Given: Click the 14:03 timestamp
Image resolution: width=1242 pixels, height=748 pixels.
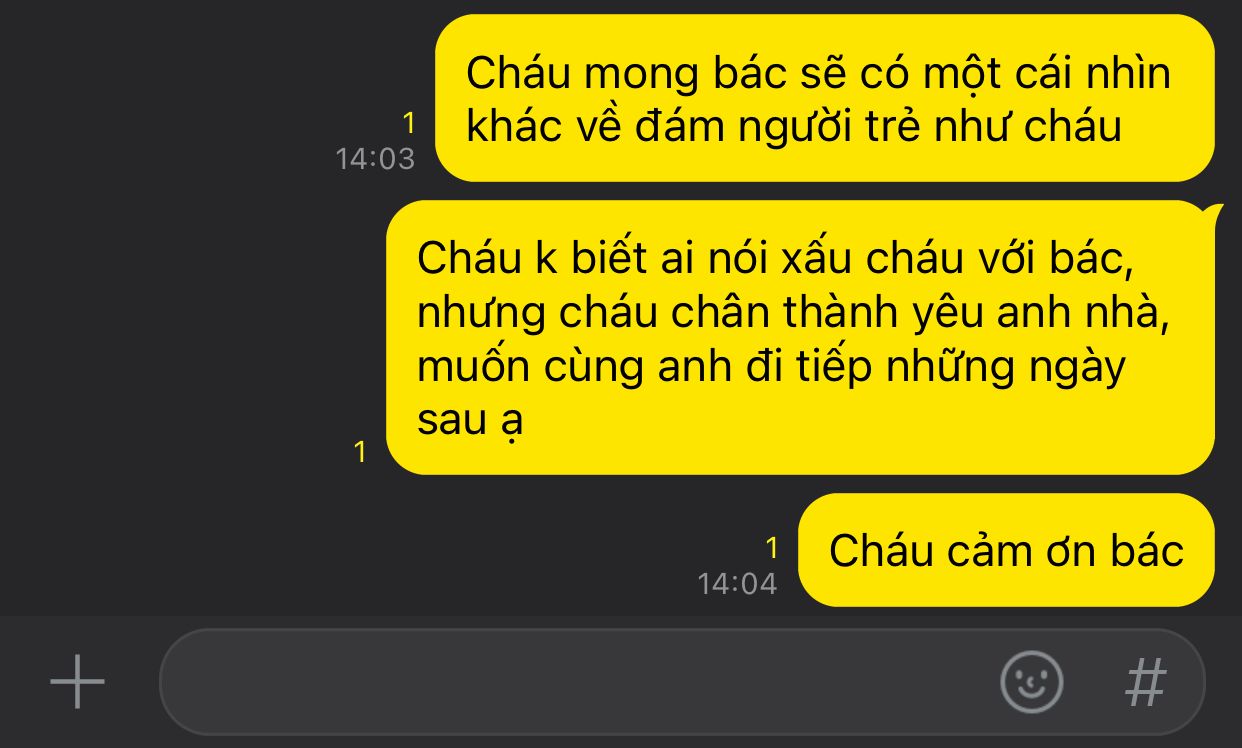Looking at the screenshot, I should 375,159.
